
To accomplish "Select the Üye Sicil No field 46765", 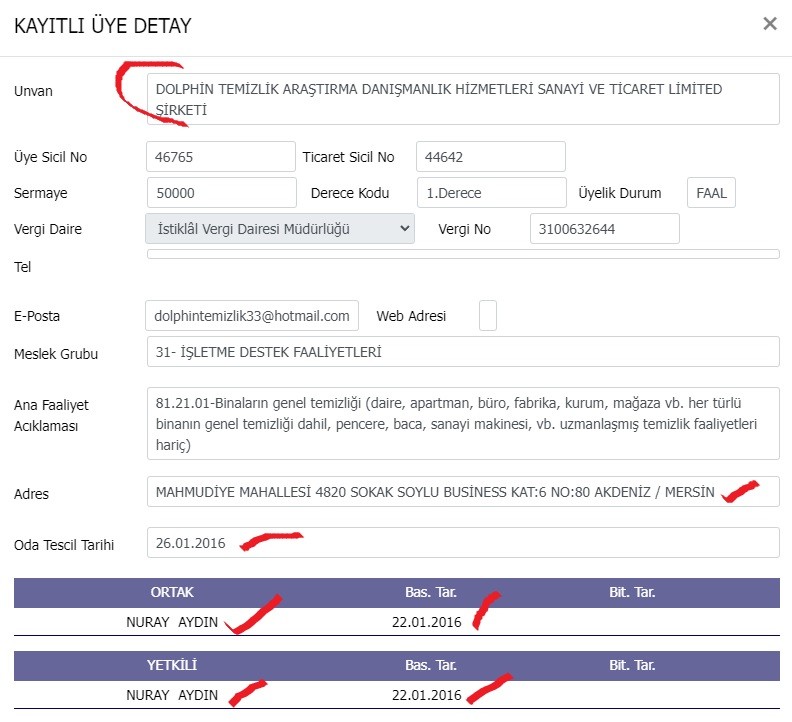I will tap(221, 157).
